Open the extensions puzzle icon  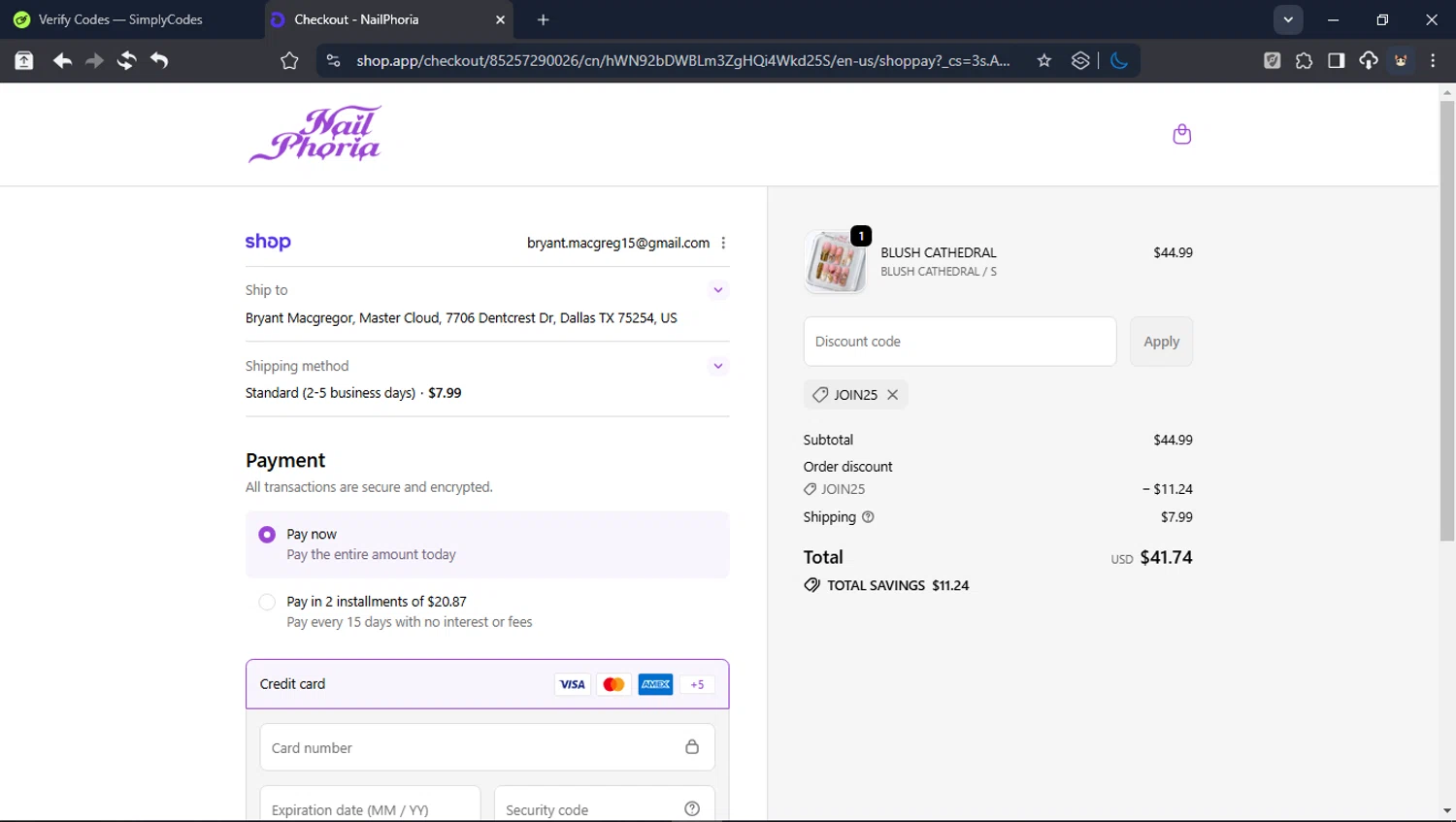pyautogui.click(x=1304, y=60)
